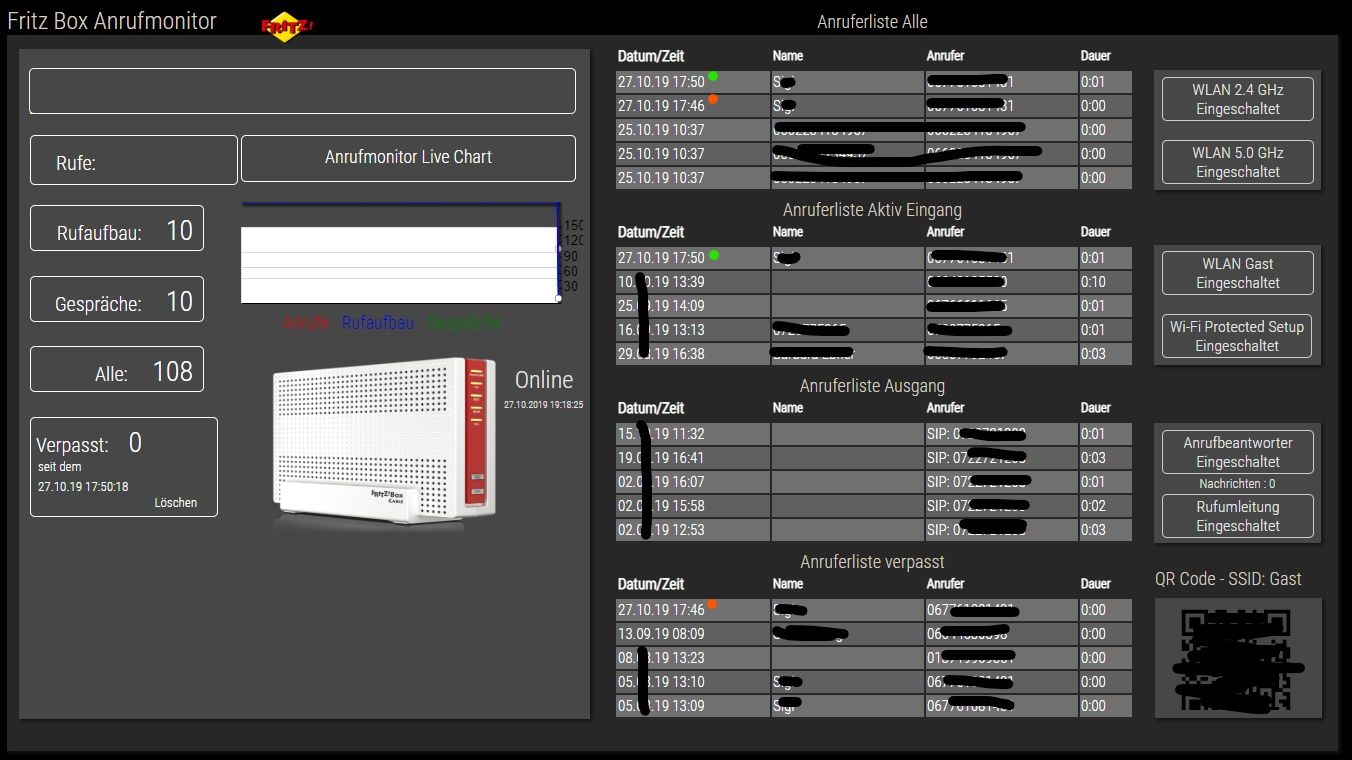Click green dot in Anruferliste Aktiv Eingang
Image resolution: width=1352 pixels, height=760 pixels.
pyautogui.click(x=713, y=255)
